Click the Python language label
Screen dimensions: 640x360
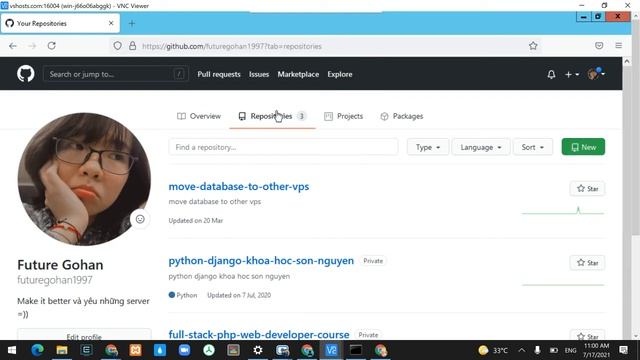point(183,295)
